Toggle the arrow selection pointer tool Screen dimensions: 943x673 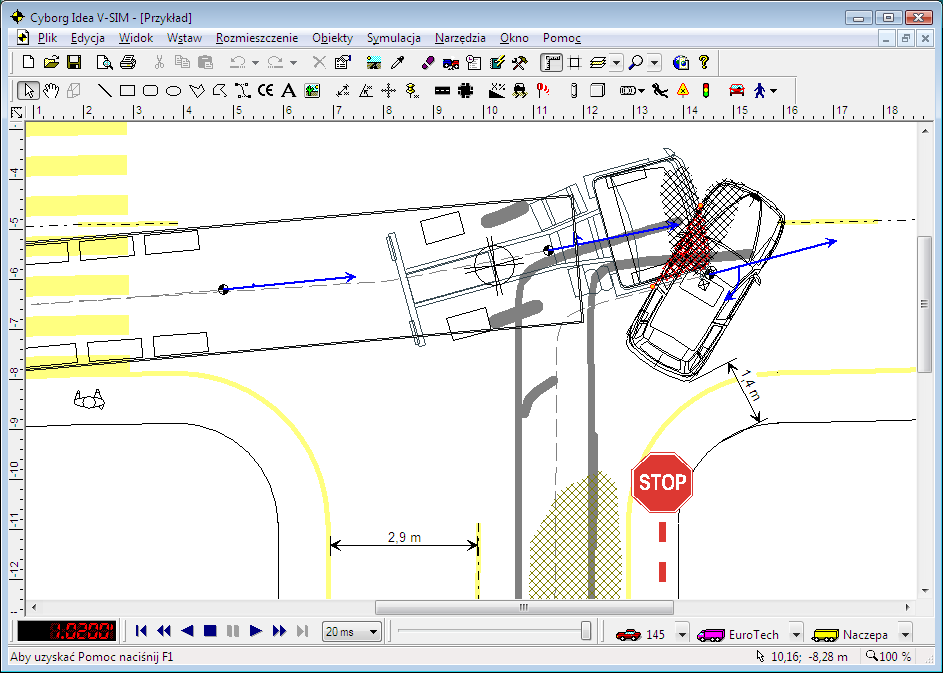28,90
